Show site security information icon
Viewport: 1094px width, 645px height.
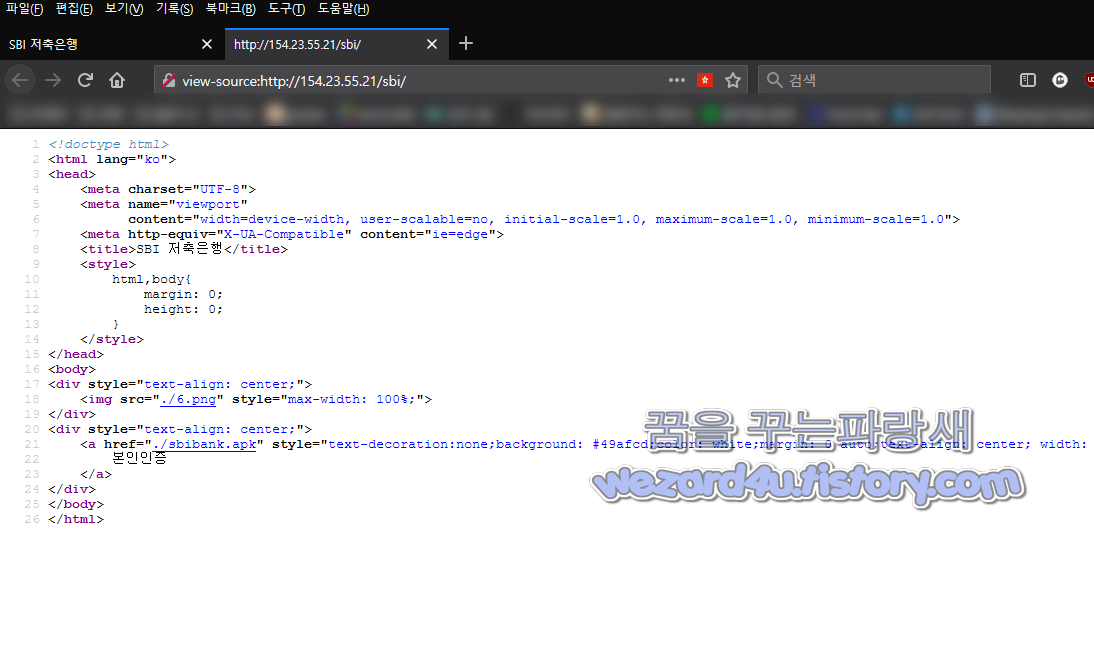tap(169, 80)
